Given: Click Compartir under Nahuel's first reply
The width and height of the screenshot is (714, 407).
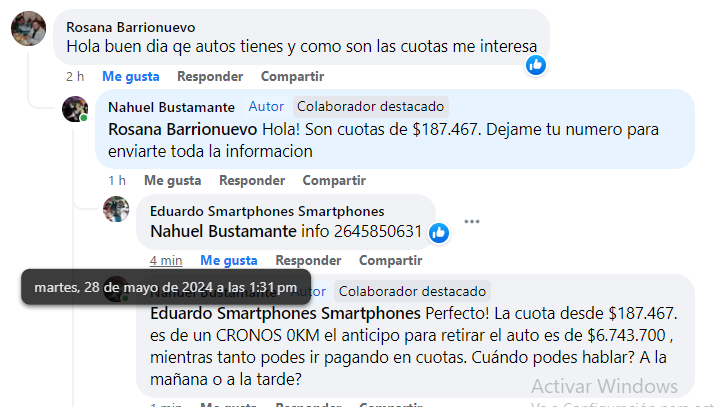Looking at the screenshot, I should point(334,180).
